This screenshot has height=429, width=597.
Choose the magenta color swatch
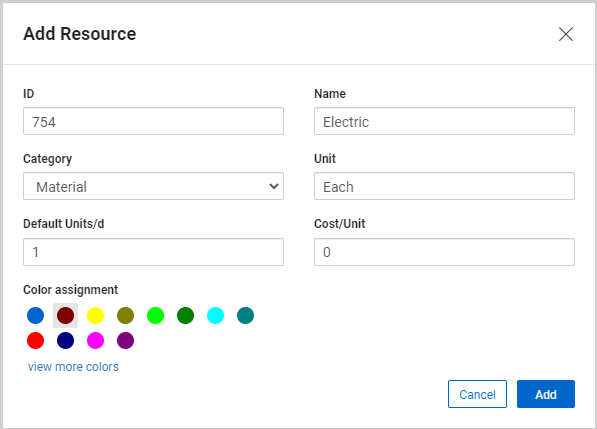click(96, 340)
